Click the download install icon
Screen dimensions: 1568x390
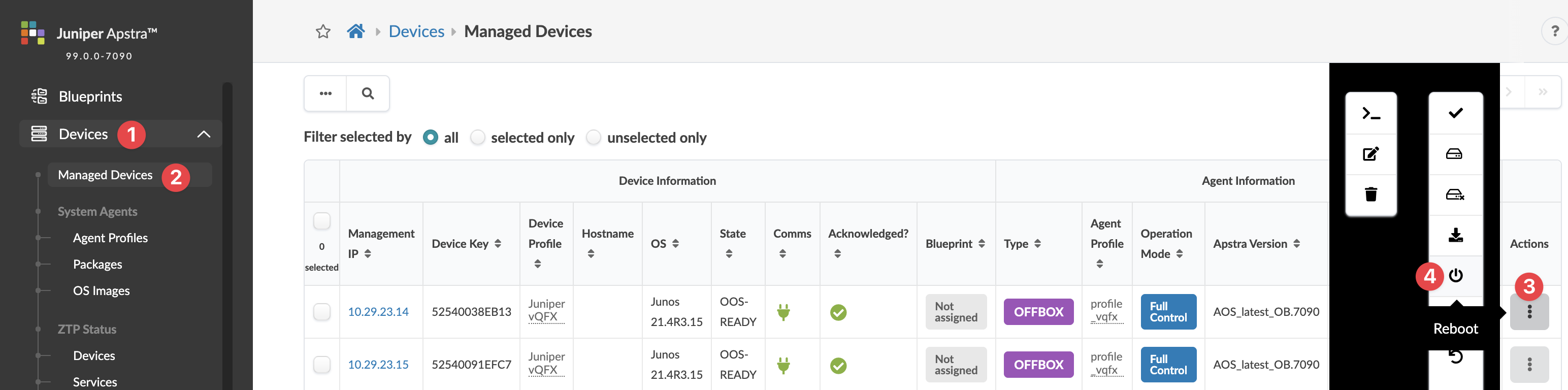pos(1455,235)
